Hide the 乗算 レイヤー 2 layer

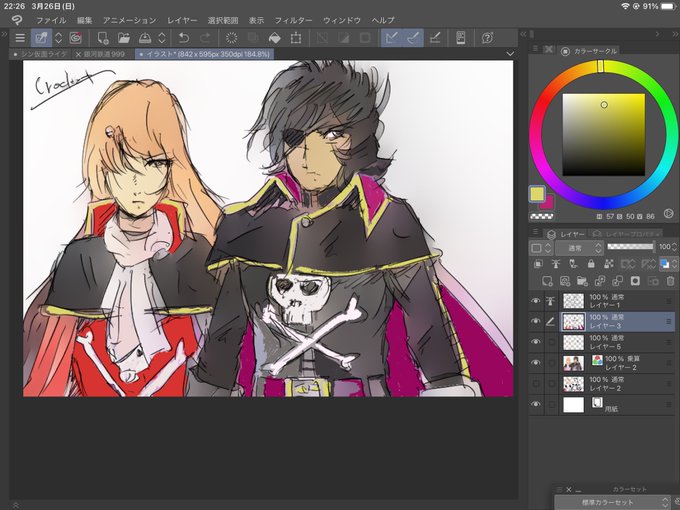[x=536, y=363]
